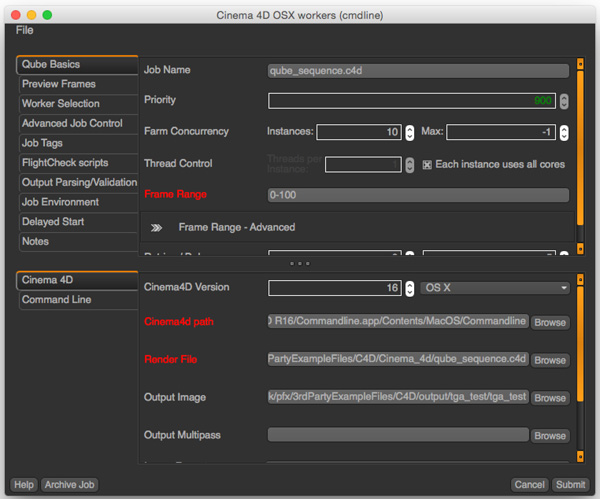The width and height of the screenshot is (600, 499).
Task: Select the Qube Basics tab
Action: [x=77, y=65]
